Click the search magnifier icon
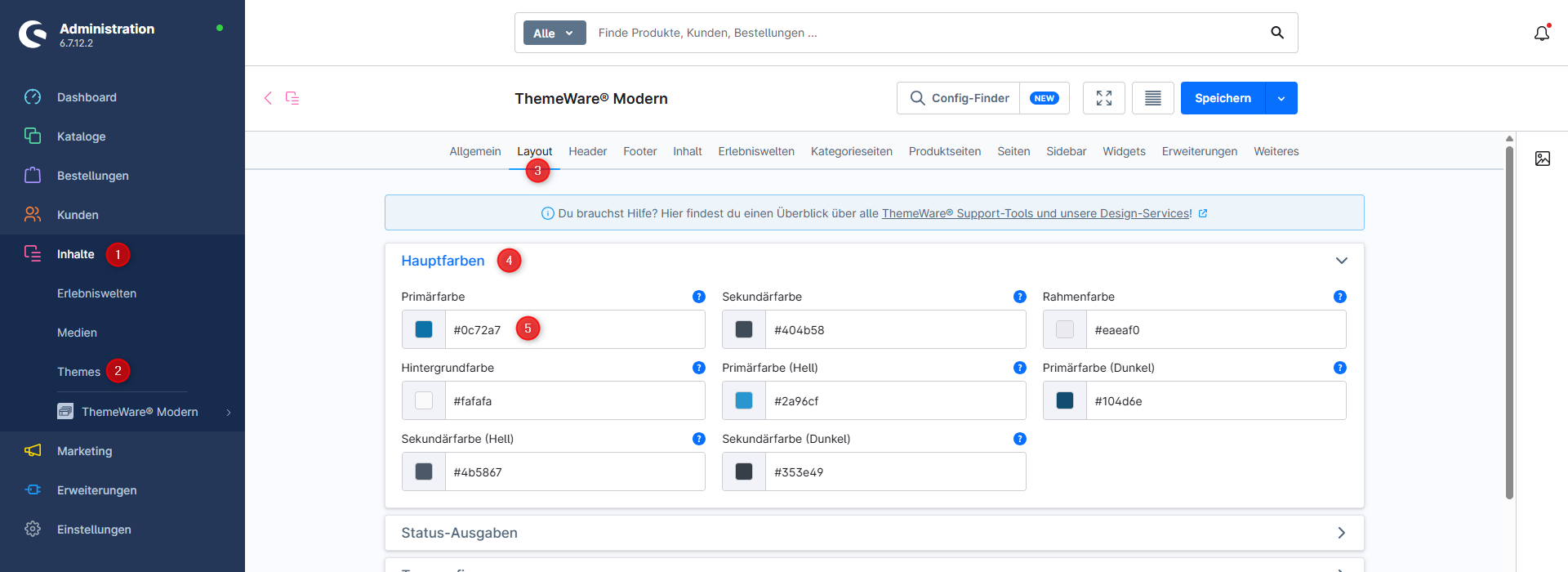Screen dimensions: 1568x572 (1277, 33)
